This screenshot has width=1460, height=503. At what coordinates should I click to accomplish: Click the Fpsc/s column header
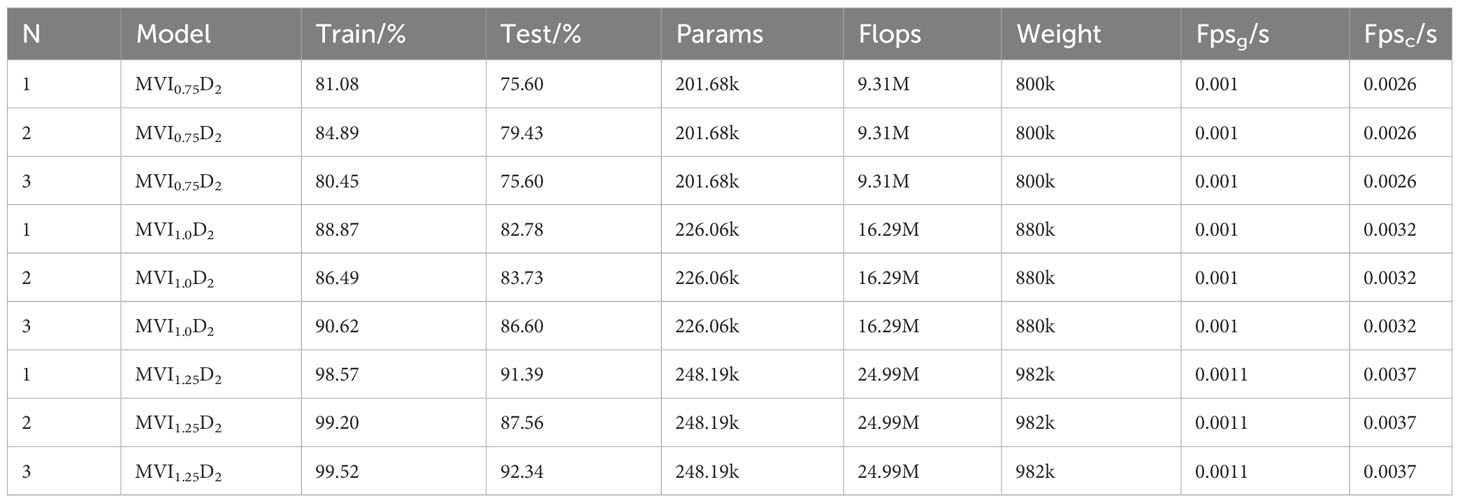click(1400, 34)
